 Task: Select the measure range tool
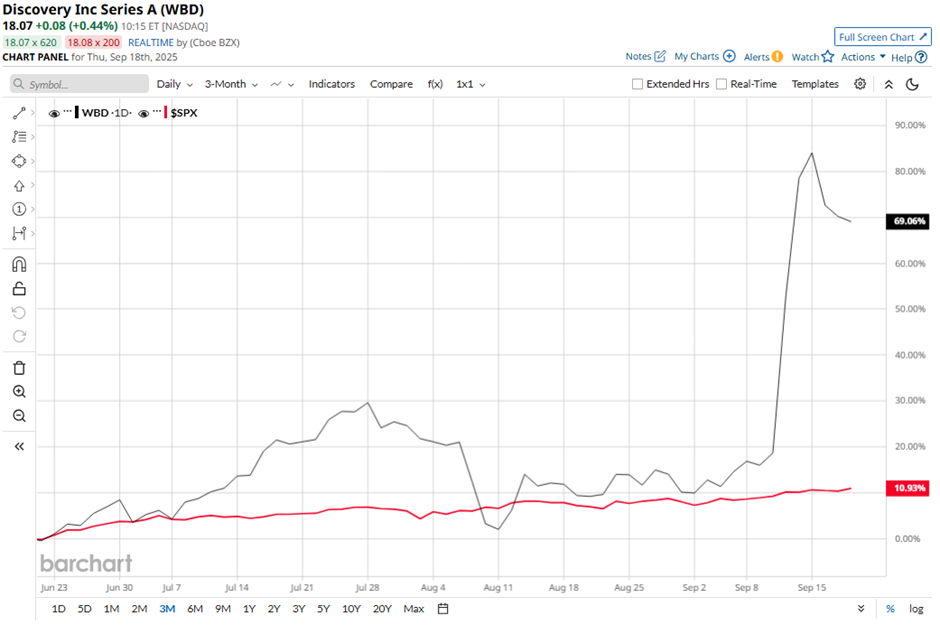19,233
